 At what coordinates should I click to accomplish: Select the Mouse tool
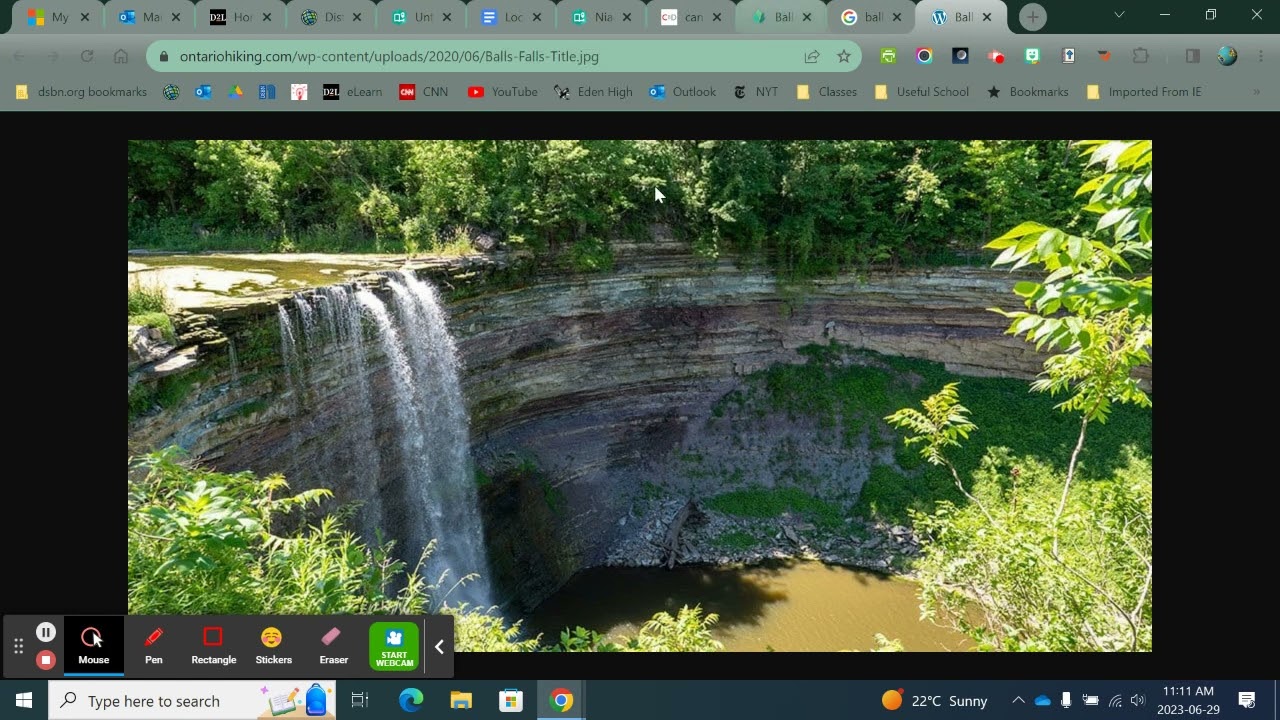click(x=94, y=645)
